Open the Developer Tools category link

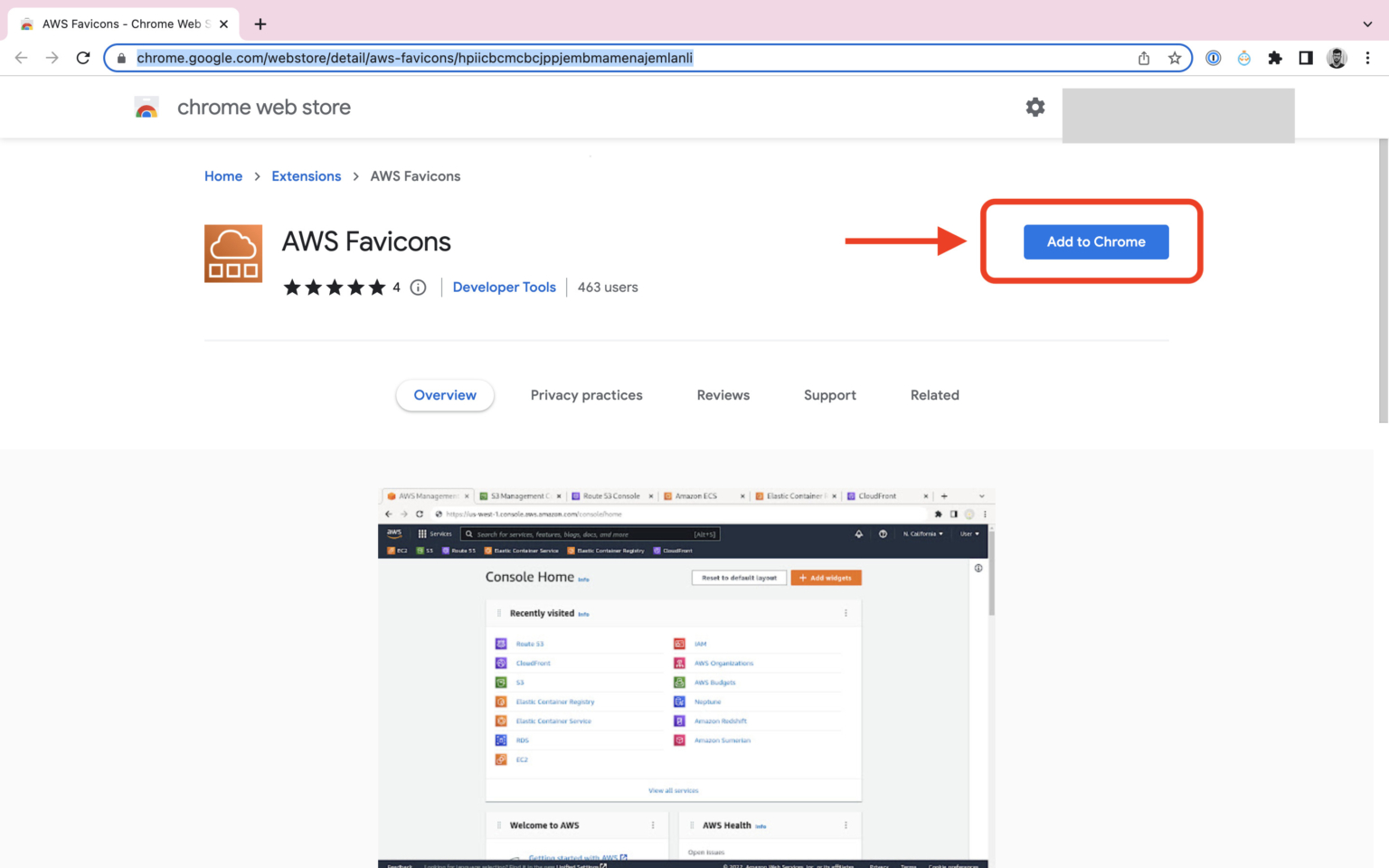(504, 287)
